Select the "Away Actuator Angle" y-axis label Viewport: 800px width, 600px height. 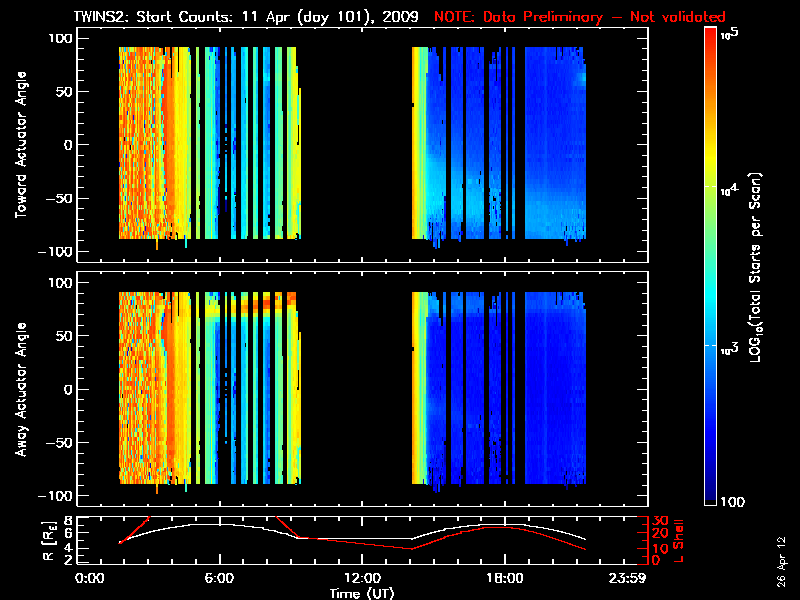point(20,390)
